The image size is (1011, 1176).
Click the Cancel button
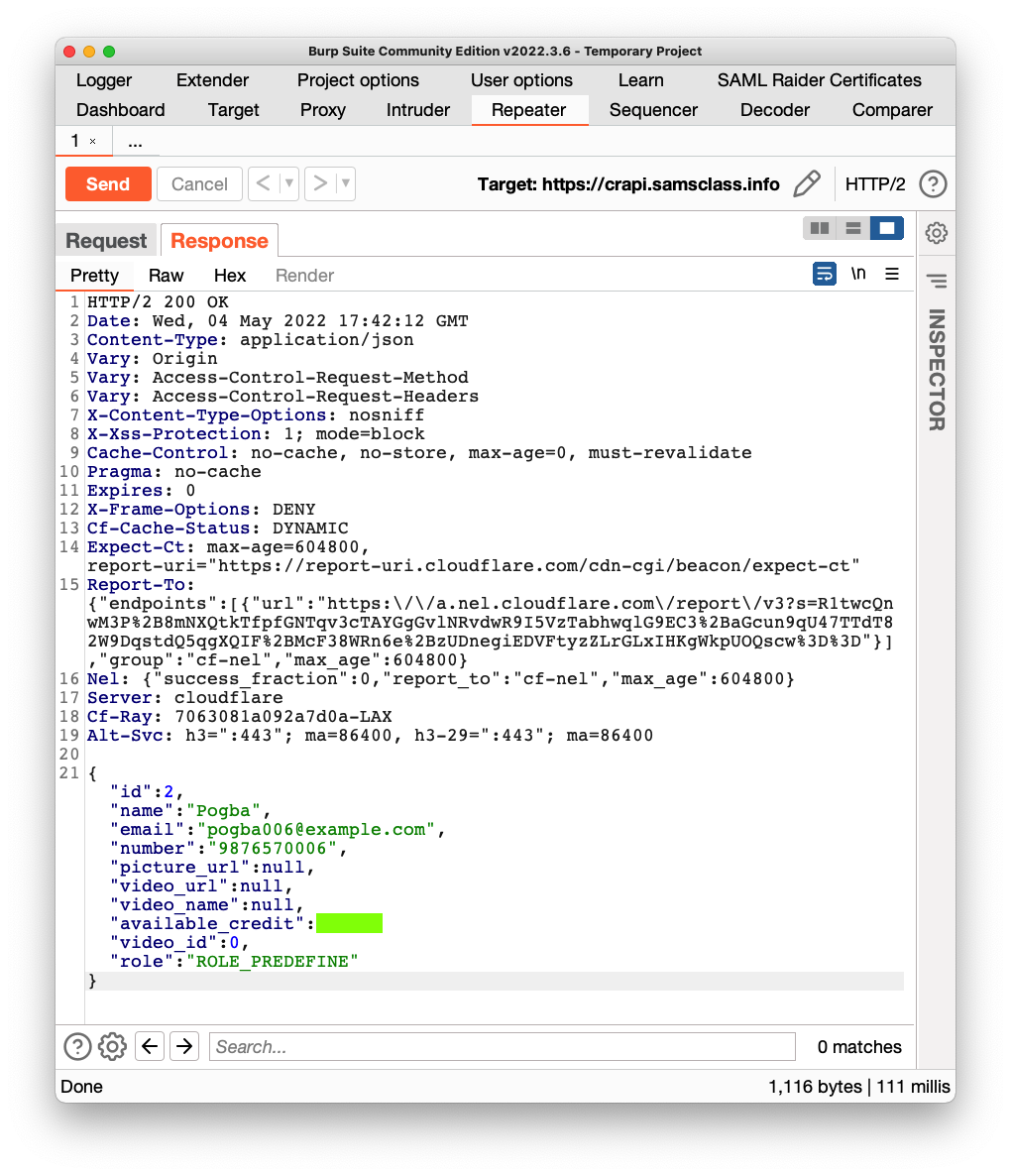(x=198, y=183)
